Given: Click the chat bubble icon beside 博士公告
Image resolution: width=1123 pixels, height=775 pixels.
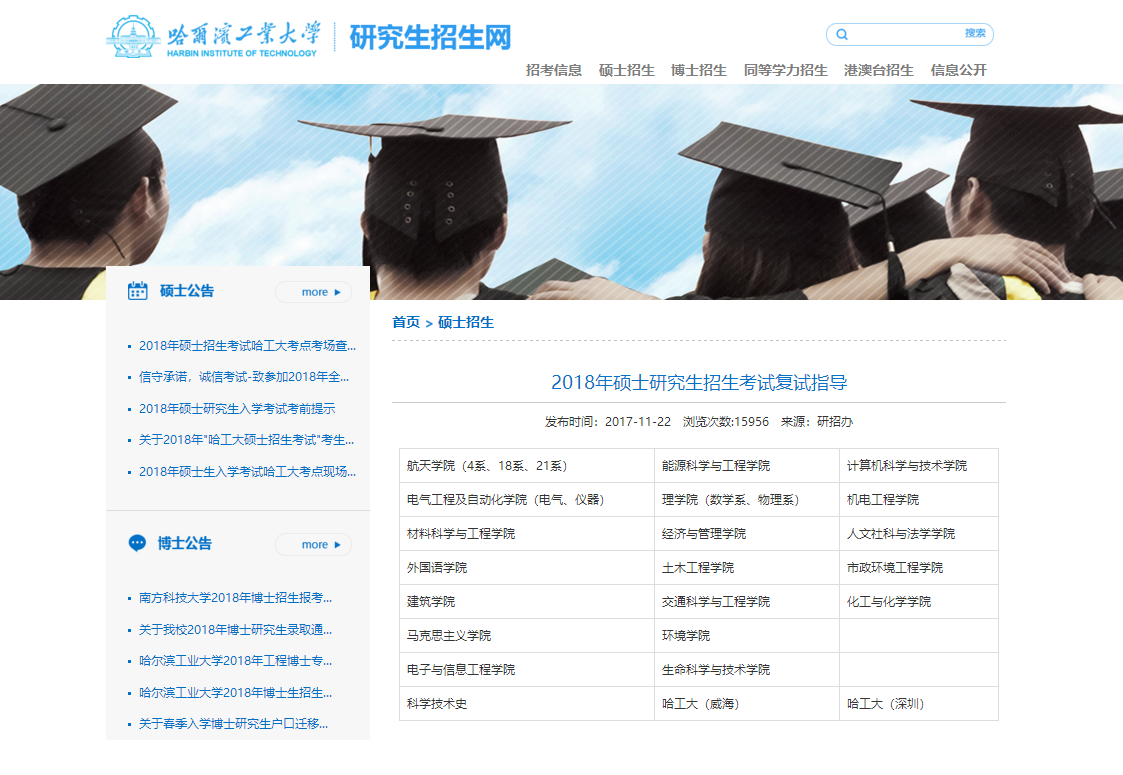Looking at the screenshot, I should [x=138, y=543].
